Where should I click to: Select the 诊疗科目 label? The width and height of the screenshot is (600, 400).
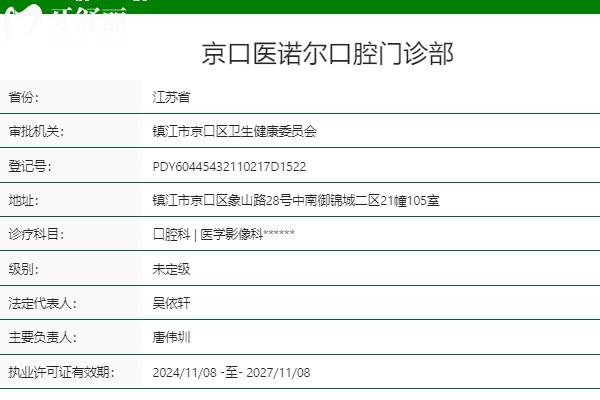(x=36, y=234)
